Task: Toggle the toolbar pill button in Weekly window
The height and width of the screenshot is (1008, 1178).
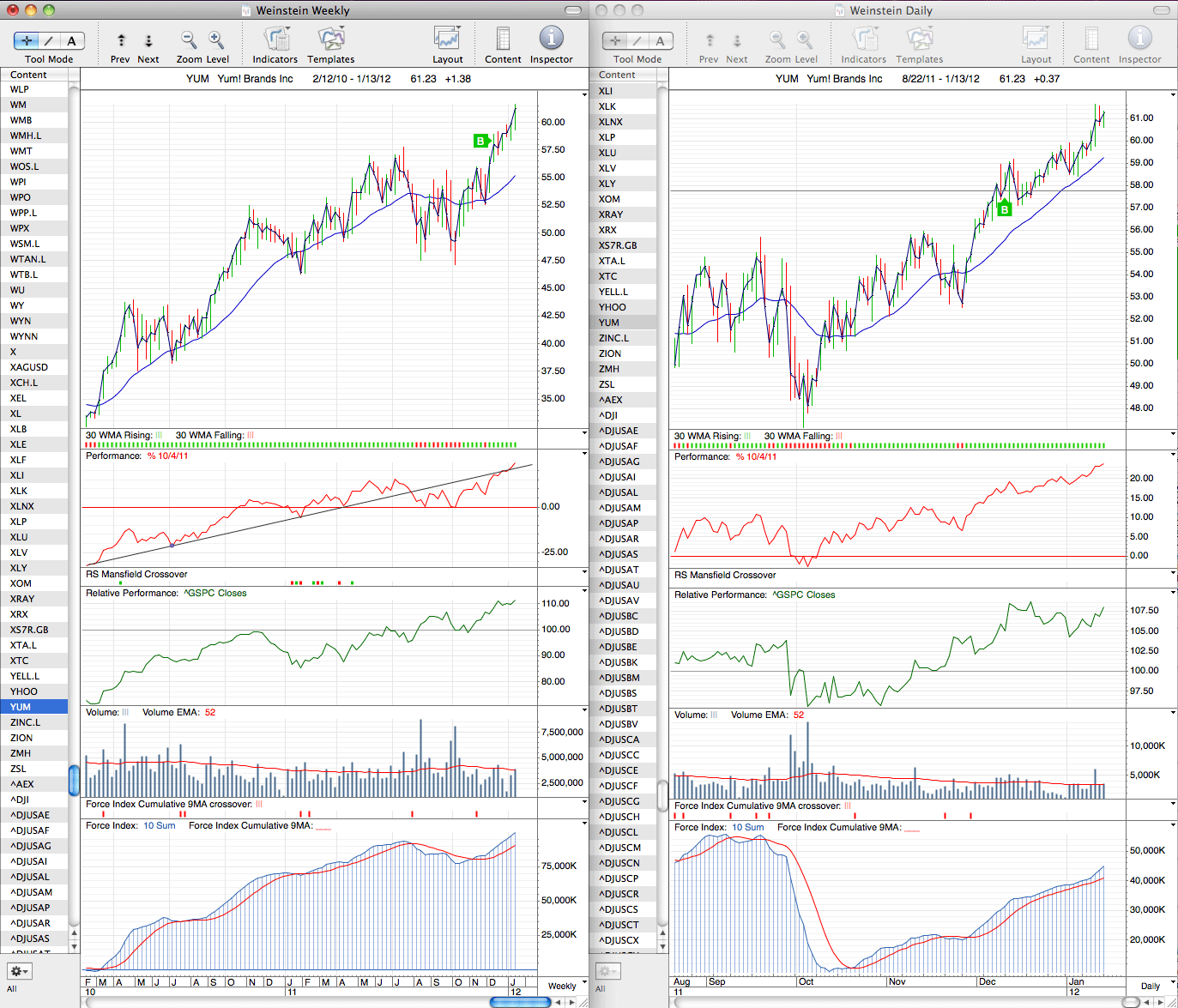Action: pos(574,10)
